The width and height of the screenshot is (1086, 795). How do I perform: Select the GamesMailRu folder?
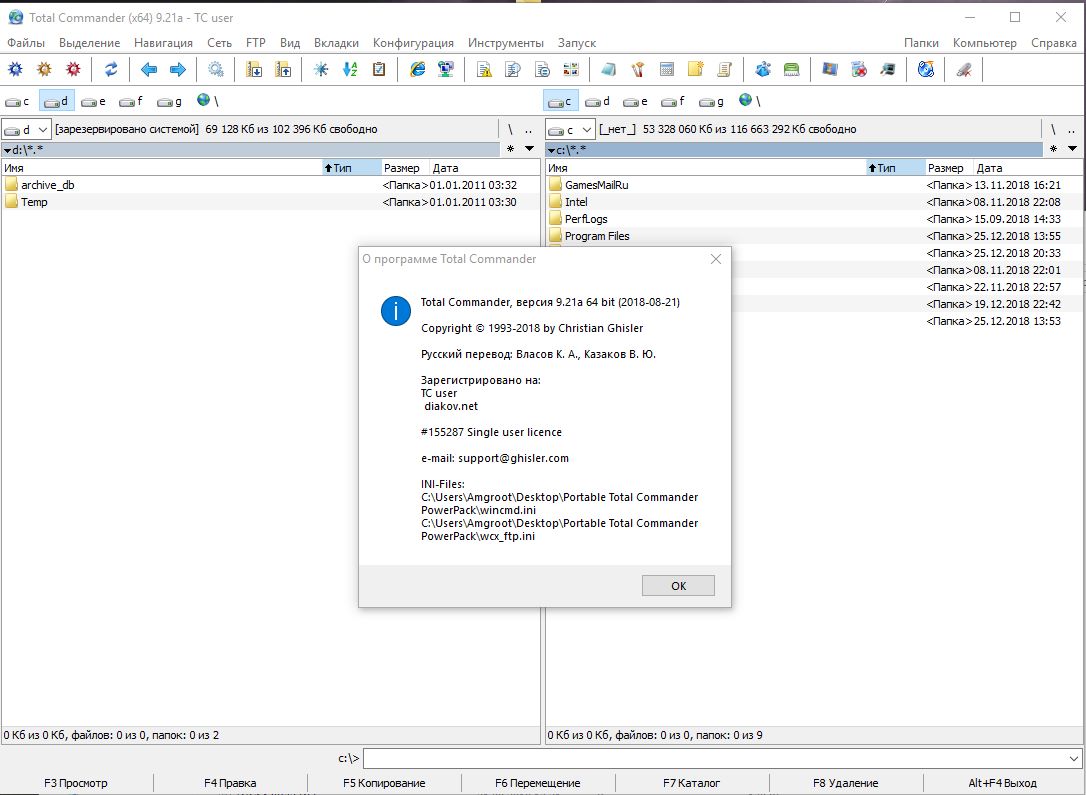point(814,185)
